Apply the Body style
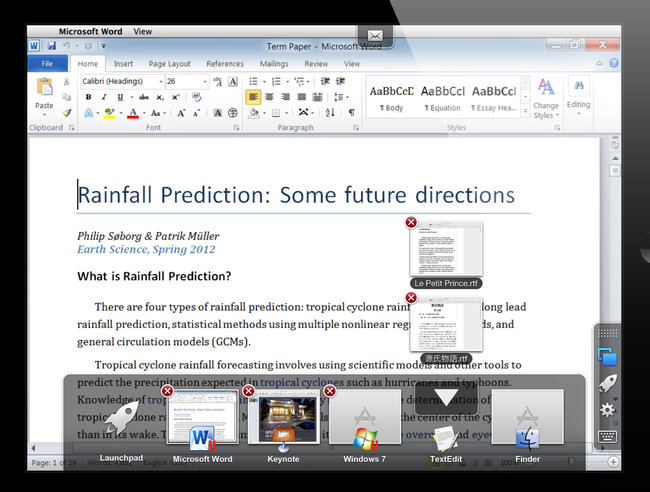The image size is (650, 492). click(x=391, y=98)
